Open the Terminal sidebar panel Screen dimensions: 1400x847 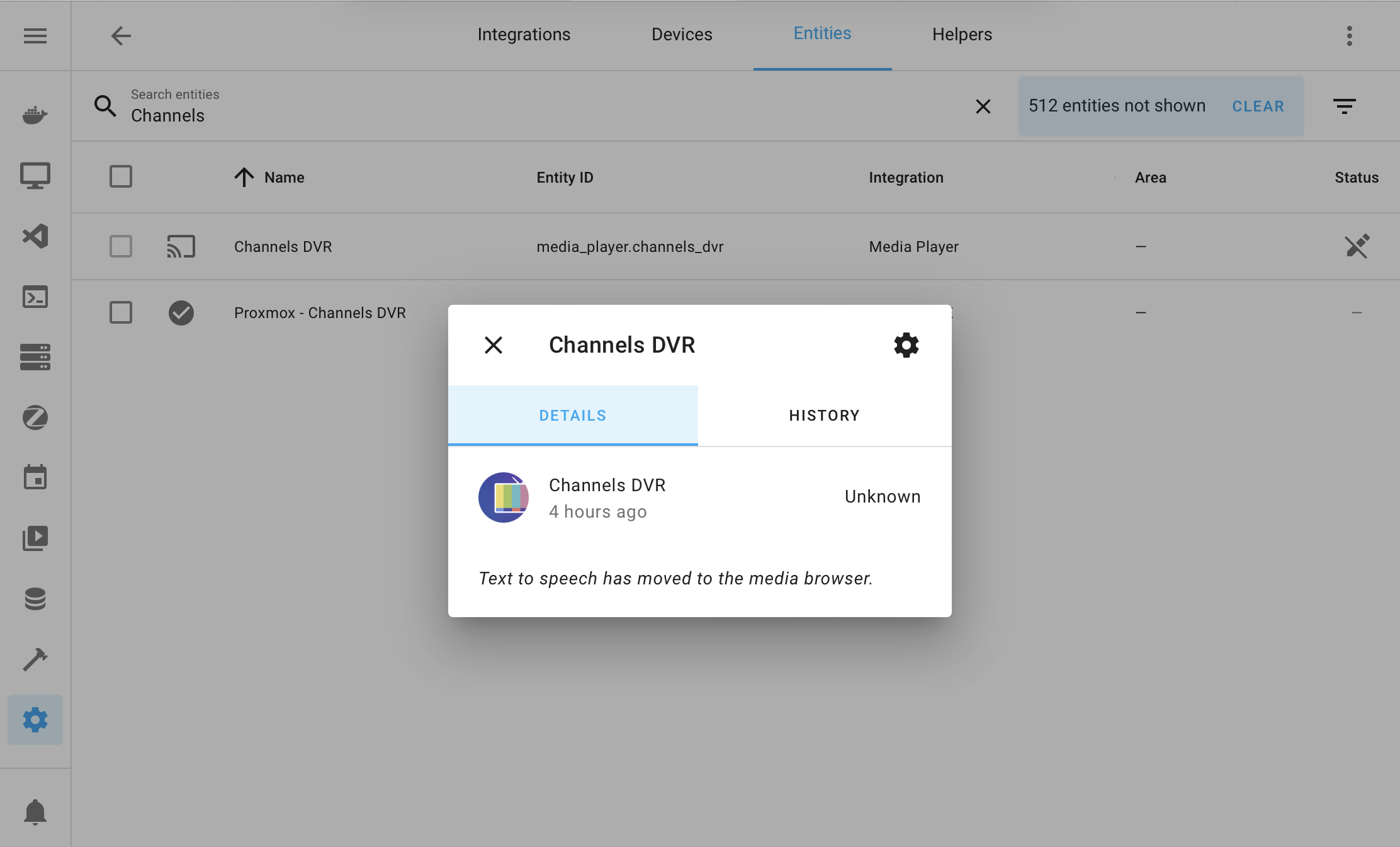(x=35, y=297)
